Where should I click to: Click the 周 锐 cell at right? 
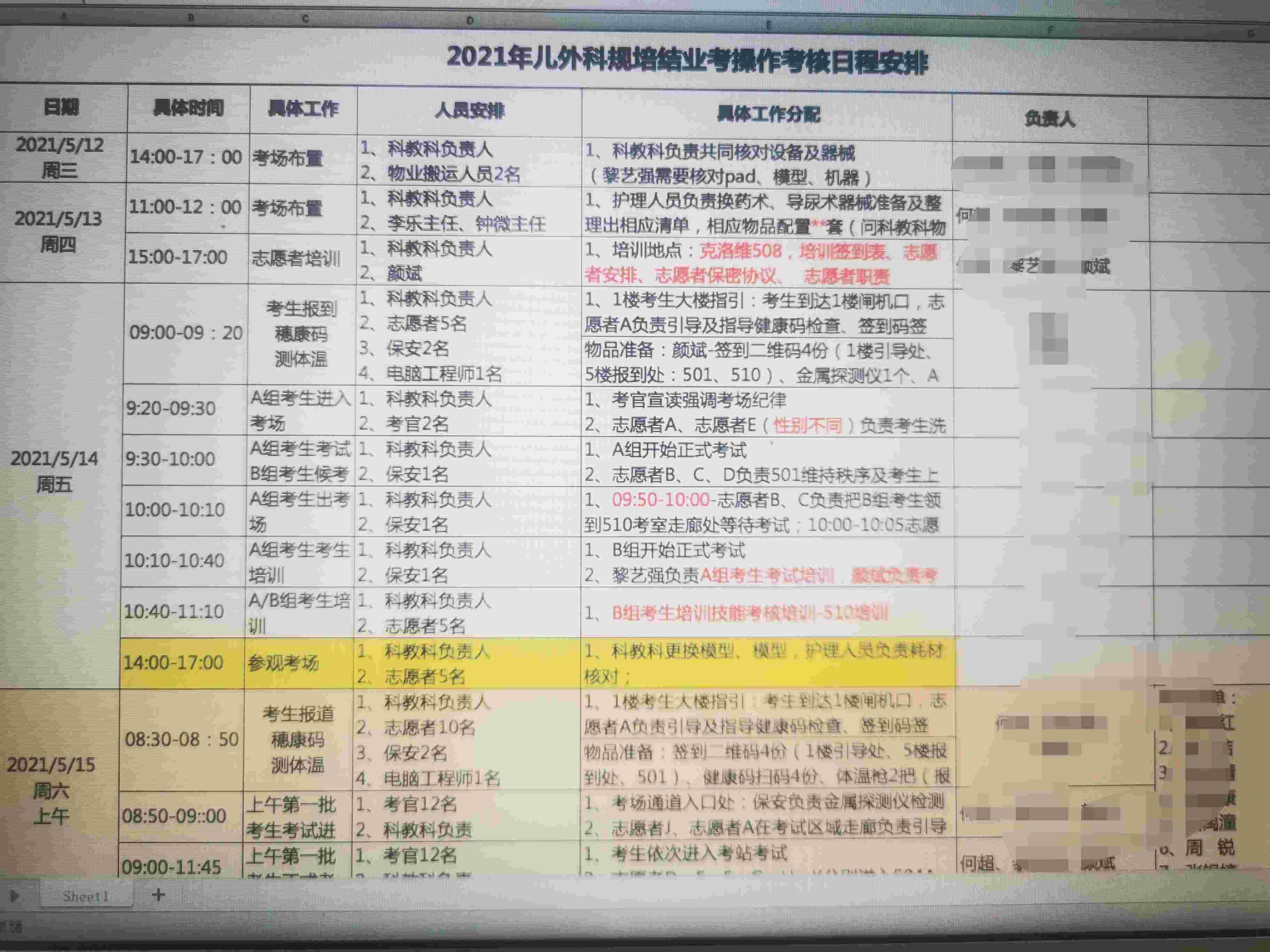(1210, 848)
